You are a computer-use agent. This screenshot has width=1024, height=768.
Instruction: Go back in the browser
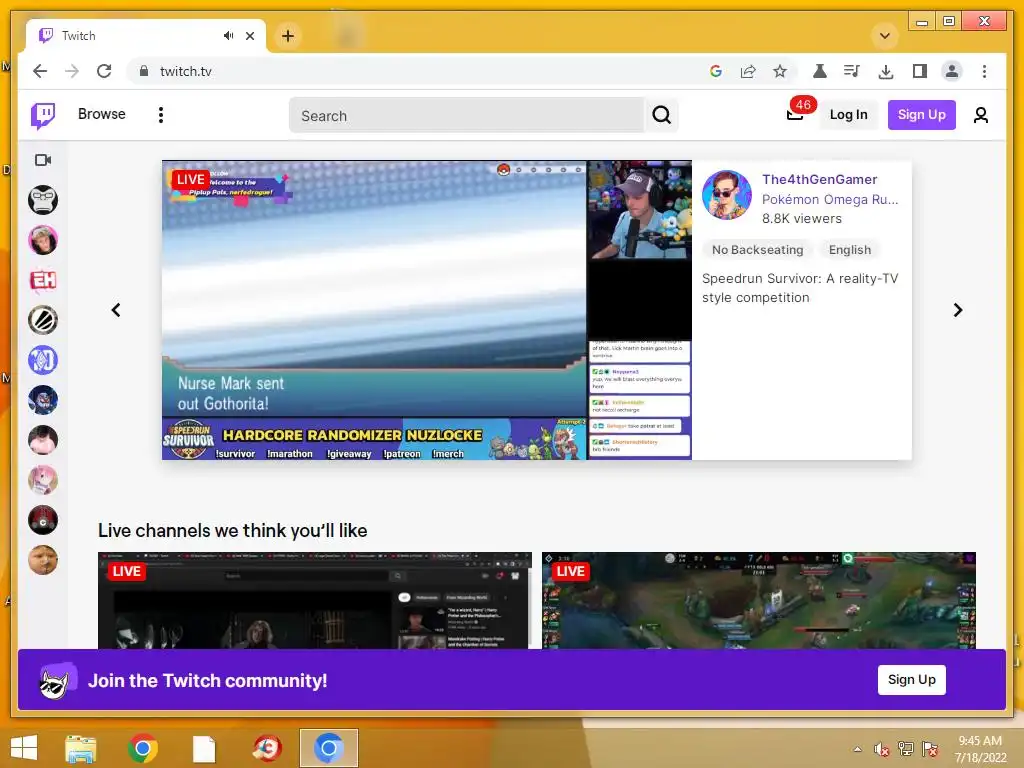(40, 71)
